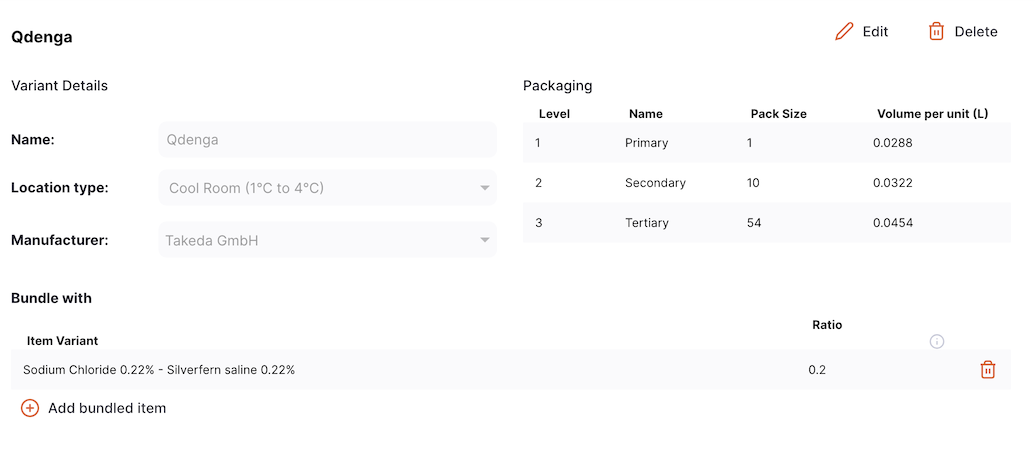Click the Volume per unit column header
Screen dimensions: 1035x451
click(932, 114)
